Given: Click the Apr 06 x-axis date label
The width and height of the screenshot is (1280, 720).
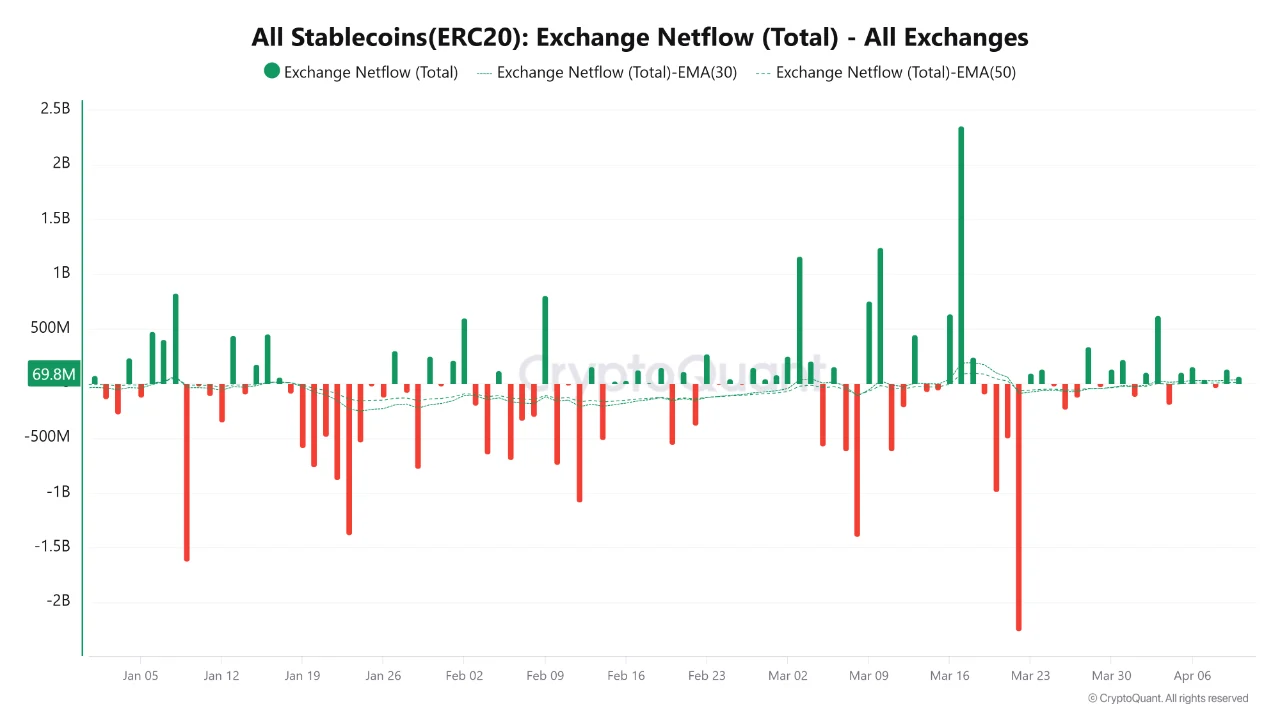Looking at the screenshot, I should [x=1192, y=676].
